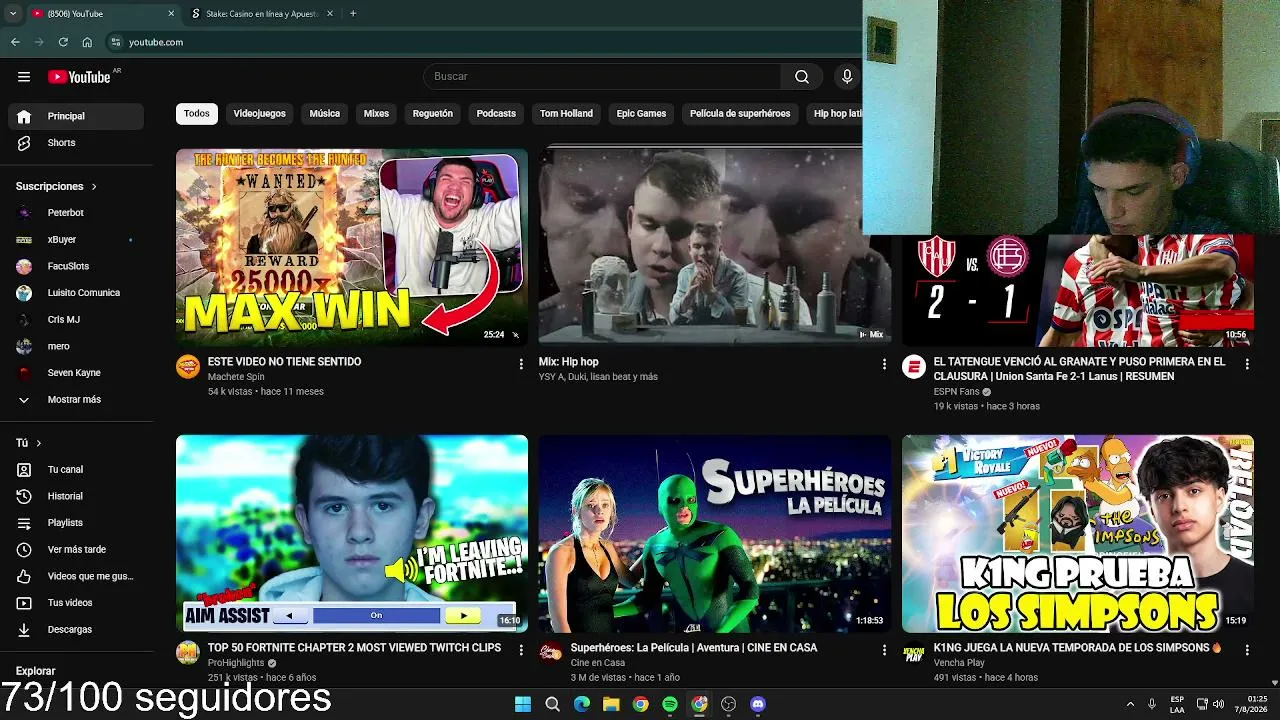The image size is (1280, 720).
Task: Open liked videos list in sidebar
Action: coord(76,576)
